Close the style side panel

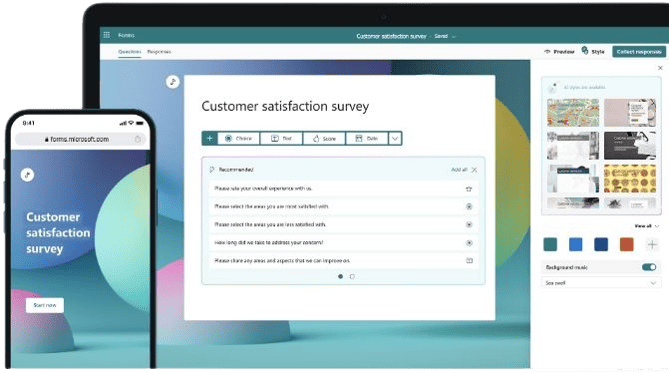pyautogui.click(x=660, y=68)
